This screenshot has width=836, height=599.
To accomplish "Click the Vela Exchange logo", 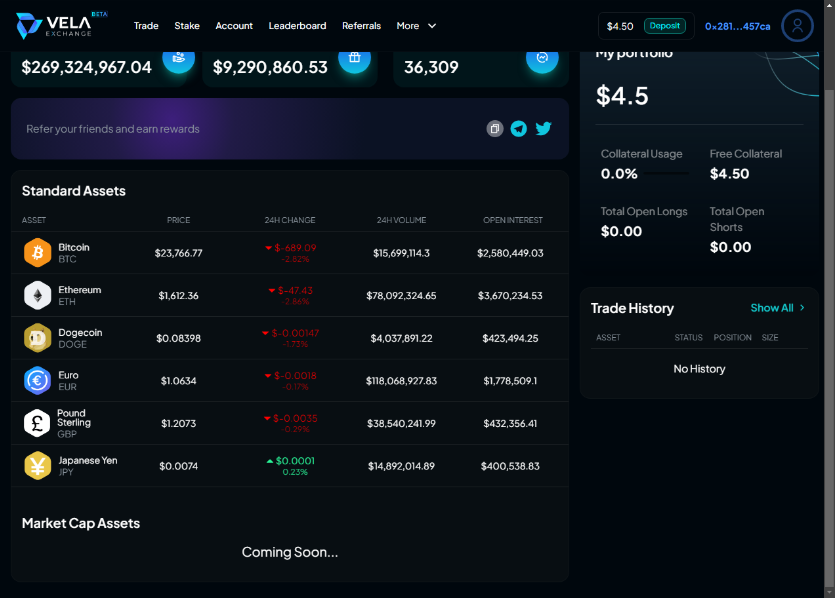I will tap(60, 26).
